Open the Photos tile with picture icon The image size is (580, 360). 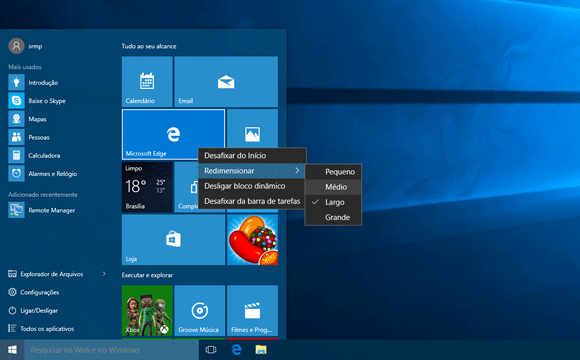(x=252, y=128)
